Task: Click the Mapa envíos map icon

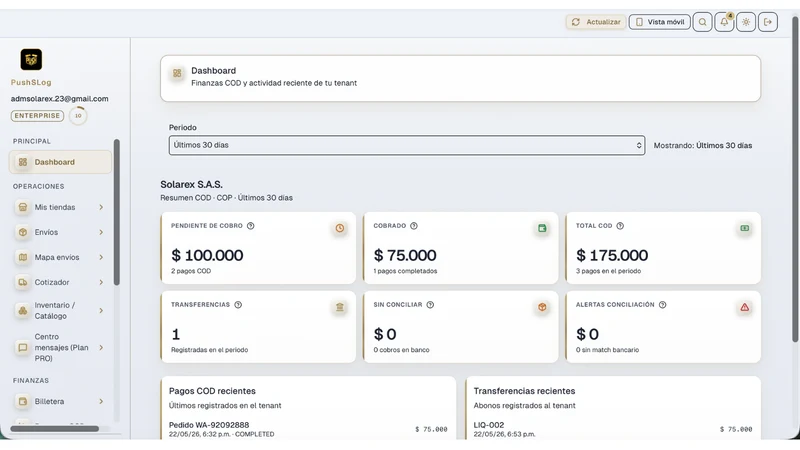Action: click(x=22, y=257)
